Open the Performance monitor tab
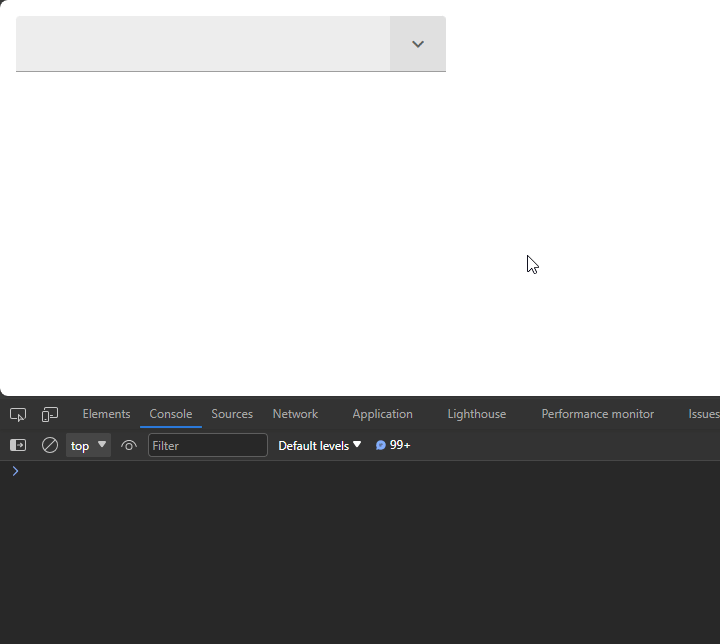The height and width of the screenshot is (644, 720). point(597,414)
